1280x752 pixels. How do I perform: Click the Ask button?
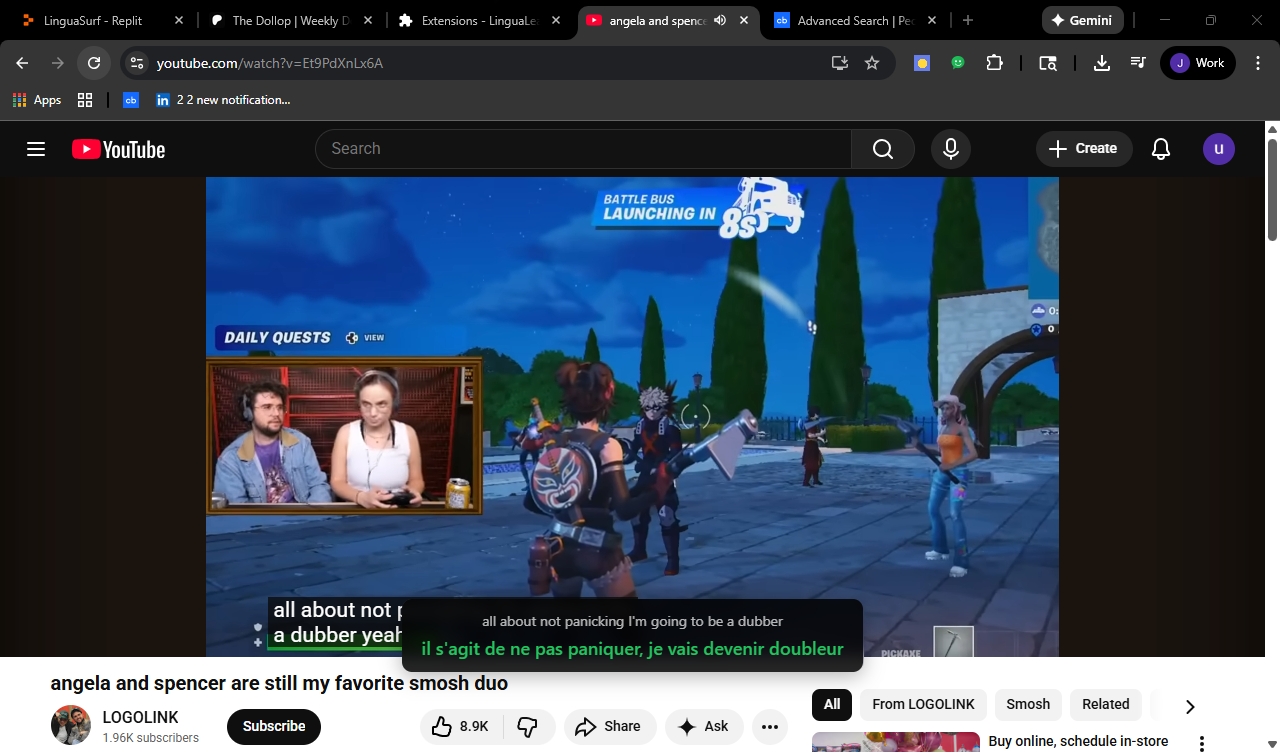tap(704, 727)
